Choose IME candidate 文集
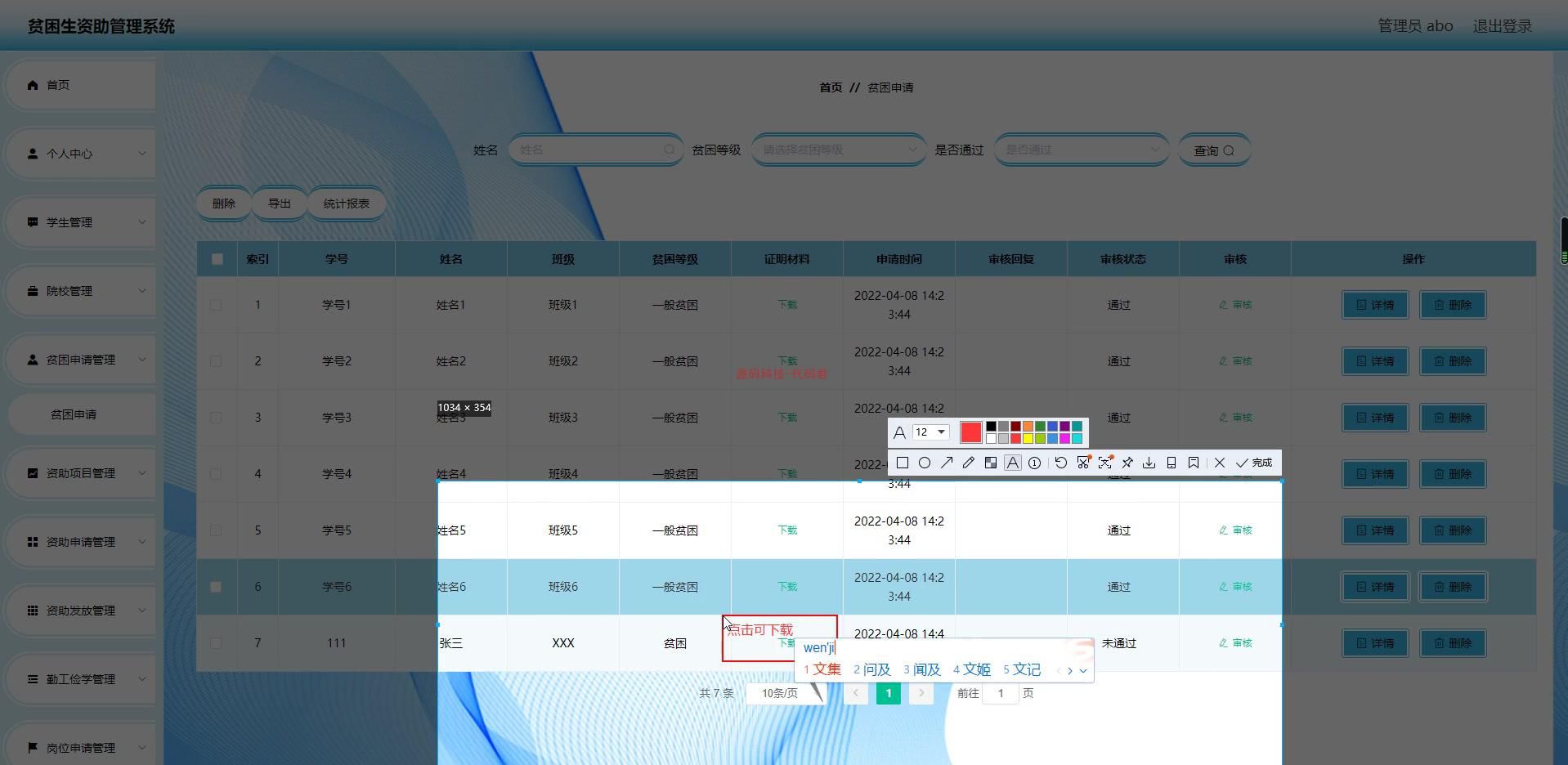 (x=822, y=670)
